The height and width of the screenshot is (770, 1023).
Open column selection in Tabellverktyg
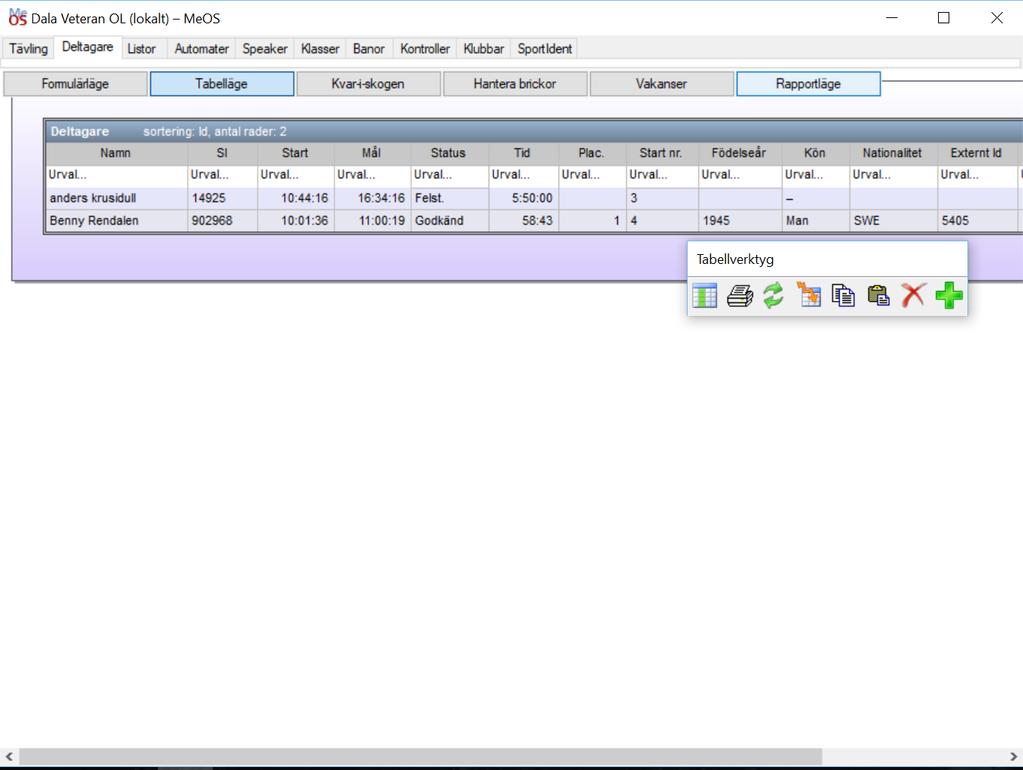coord(705,296)
